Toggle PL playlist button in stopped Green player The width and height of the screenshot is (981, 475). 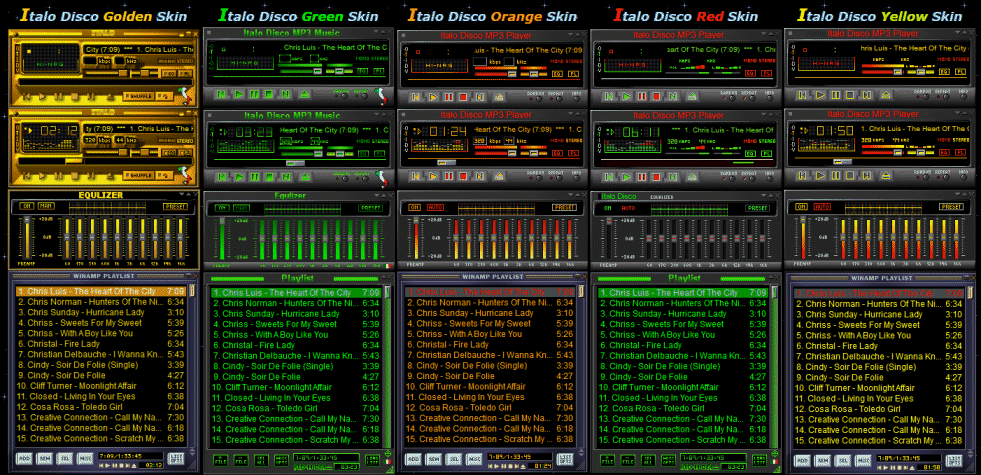[x=379, y=71]
